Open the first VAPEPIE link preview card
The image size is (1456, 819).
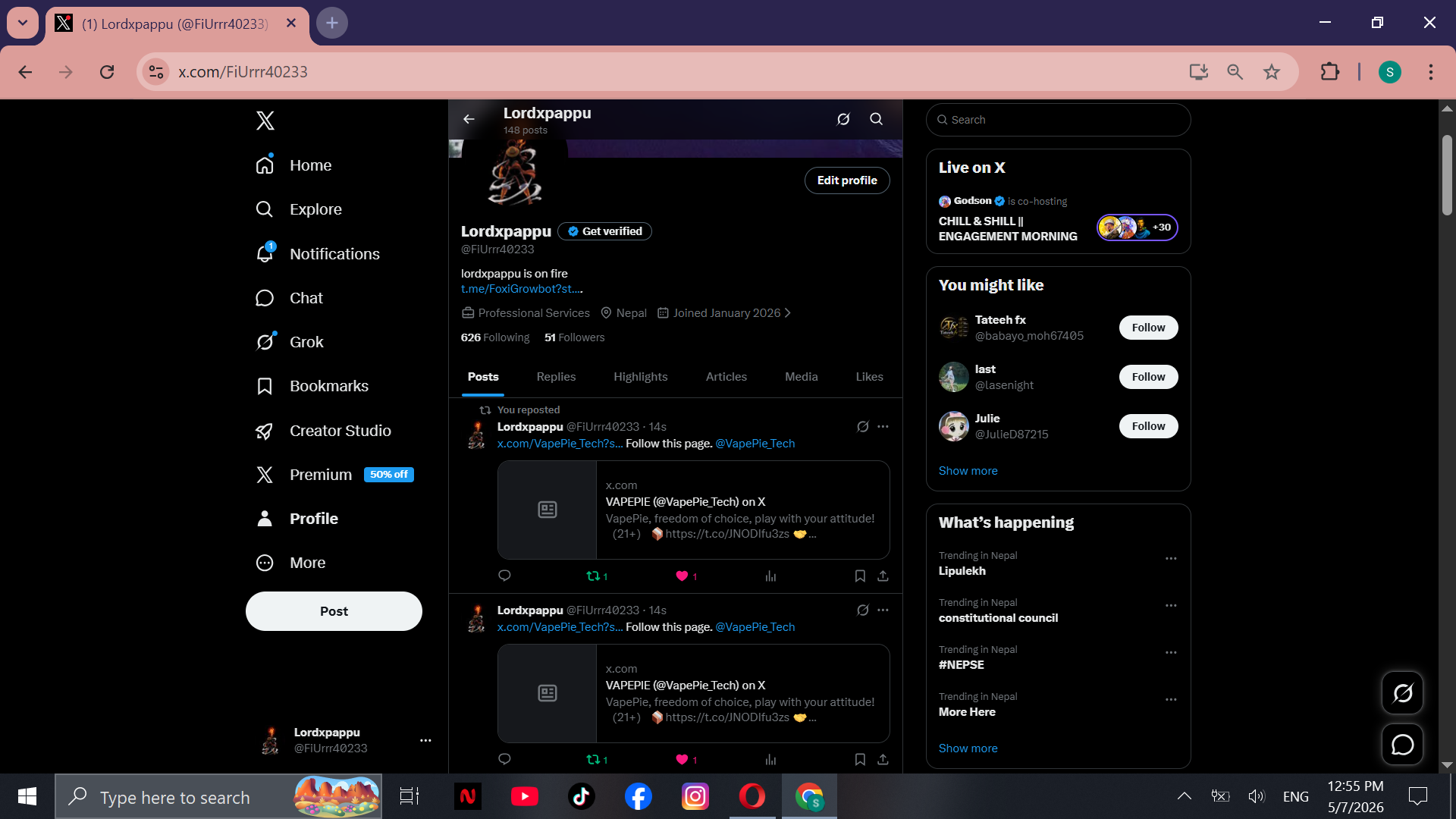pos(693,510)
